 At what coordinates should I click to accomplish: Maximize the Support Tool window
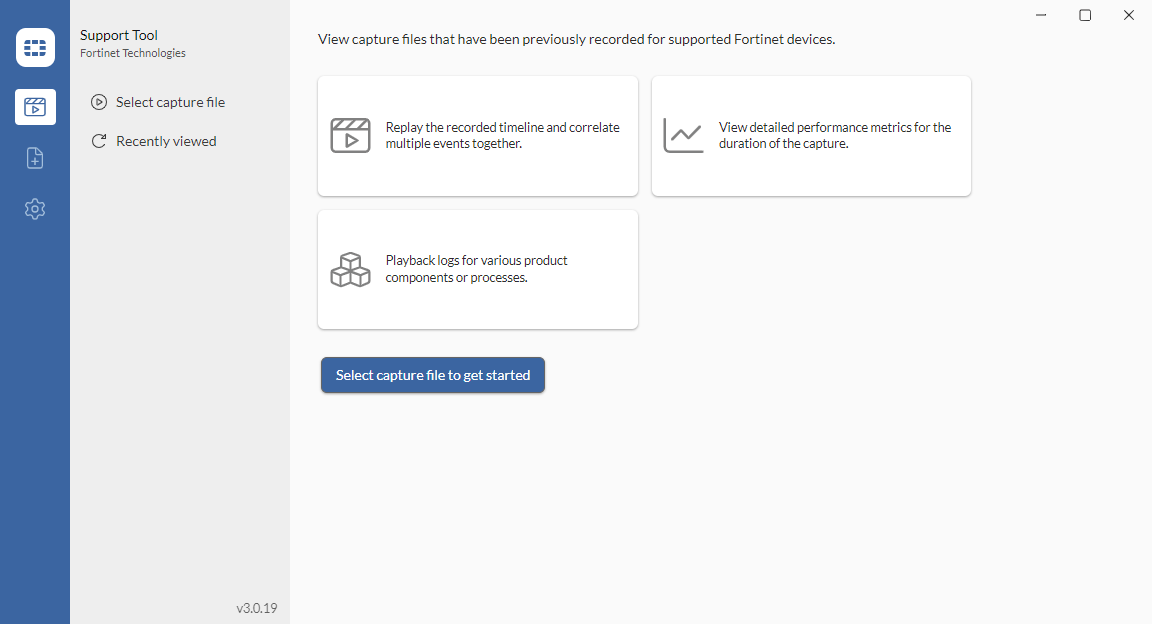point(1085,15)
